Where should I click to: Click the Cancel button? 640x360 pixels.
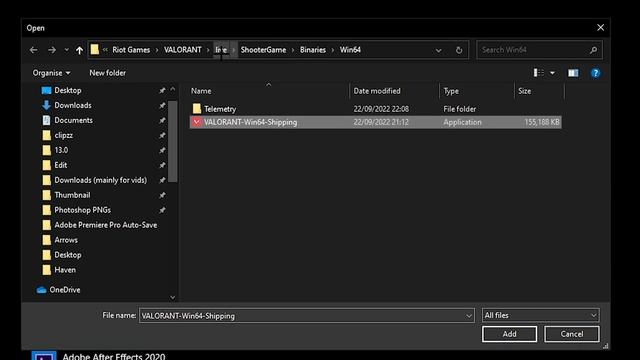point(572,334)
